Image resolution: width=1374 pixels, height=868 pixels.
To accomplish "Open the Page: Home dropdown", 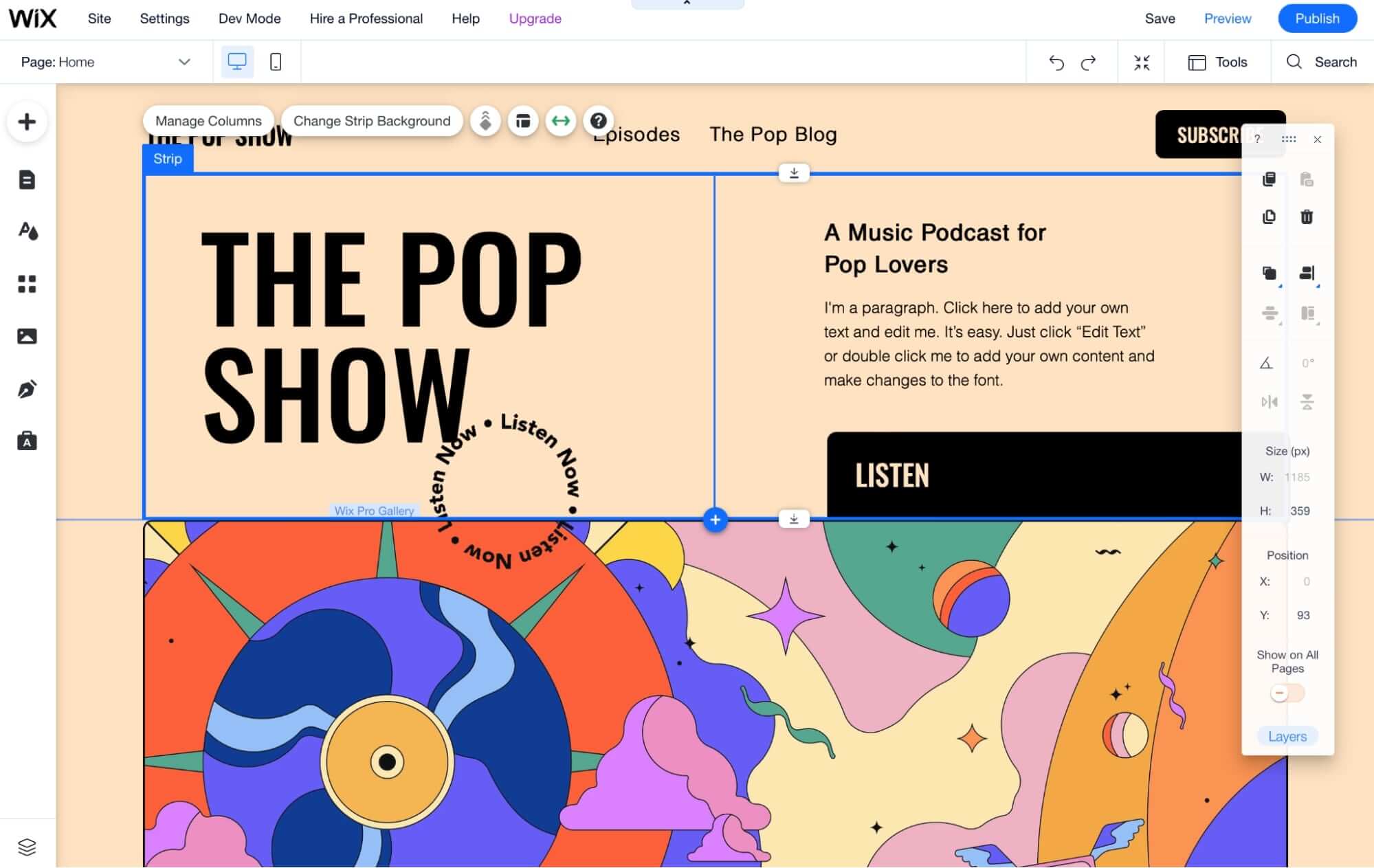I will pyautogui.click(x=105, y=62).
